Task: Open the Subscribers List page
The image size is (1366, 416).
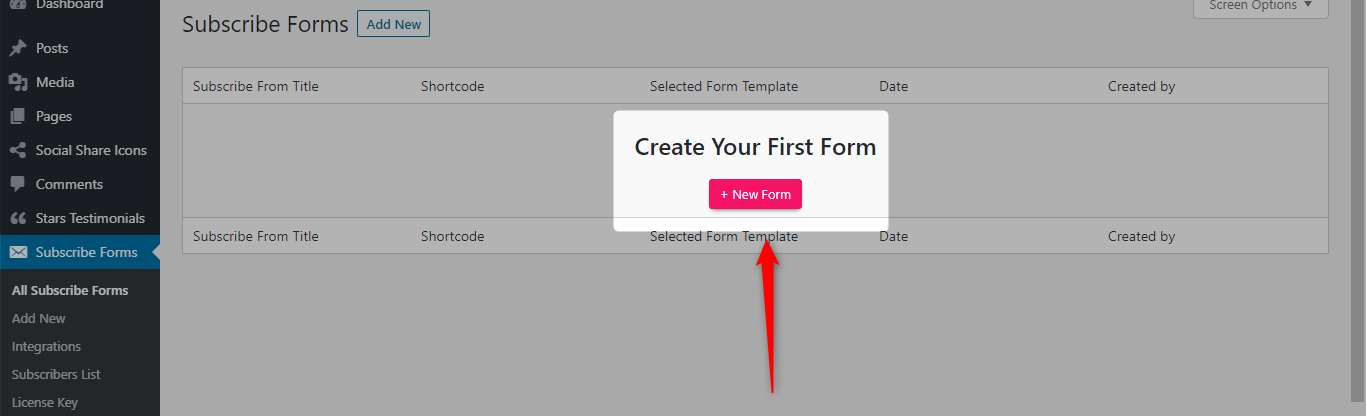Action: (56, 374)
